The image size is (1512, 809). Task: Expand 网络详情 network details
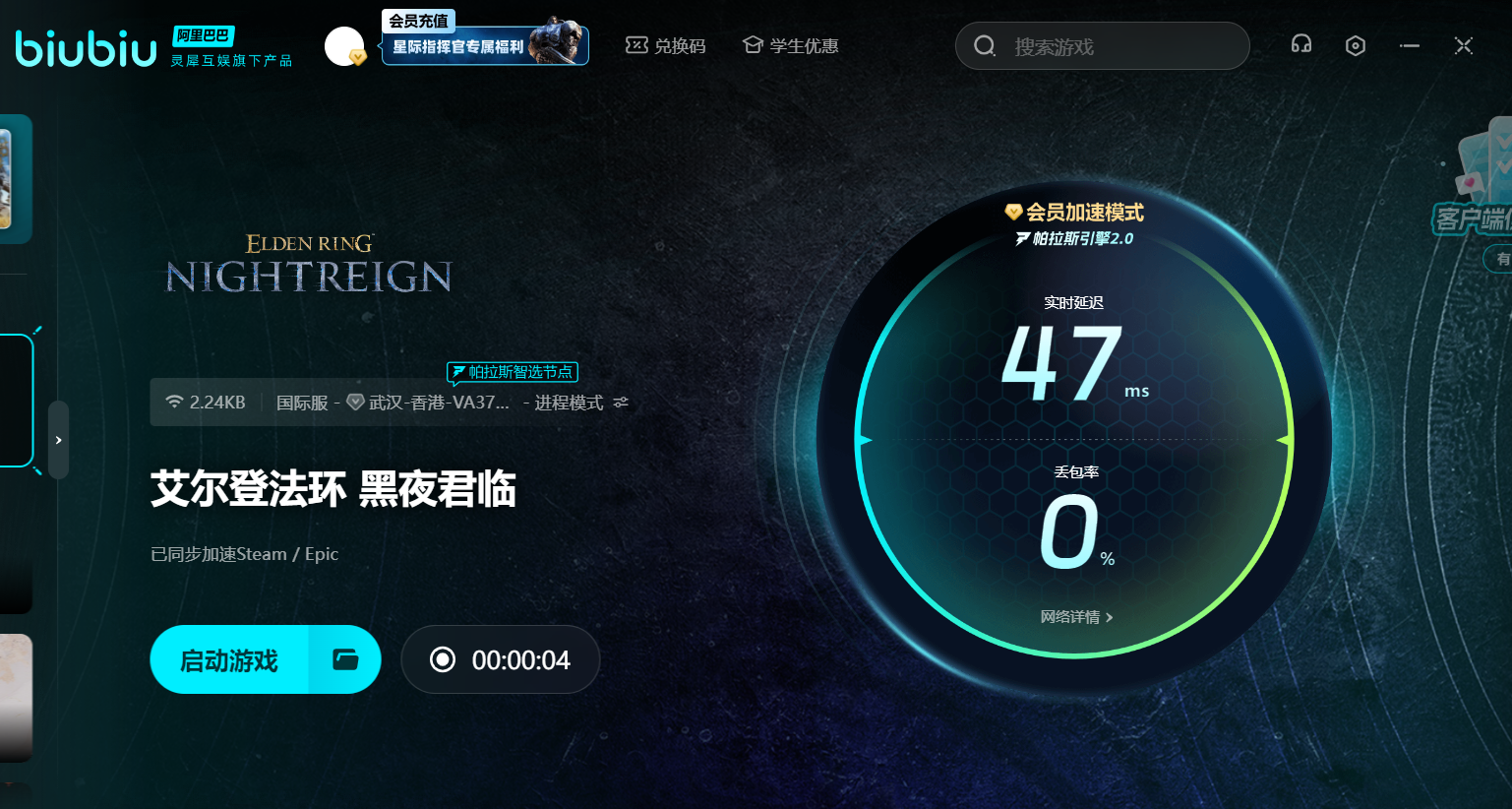pyautogui.click(x=1076, y=617)
